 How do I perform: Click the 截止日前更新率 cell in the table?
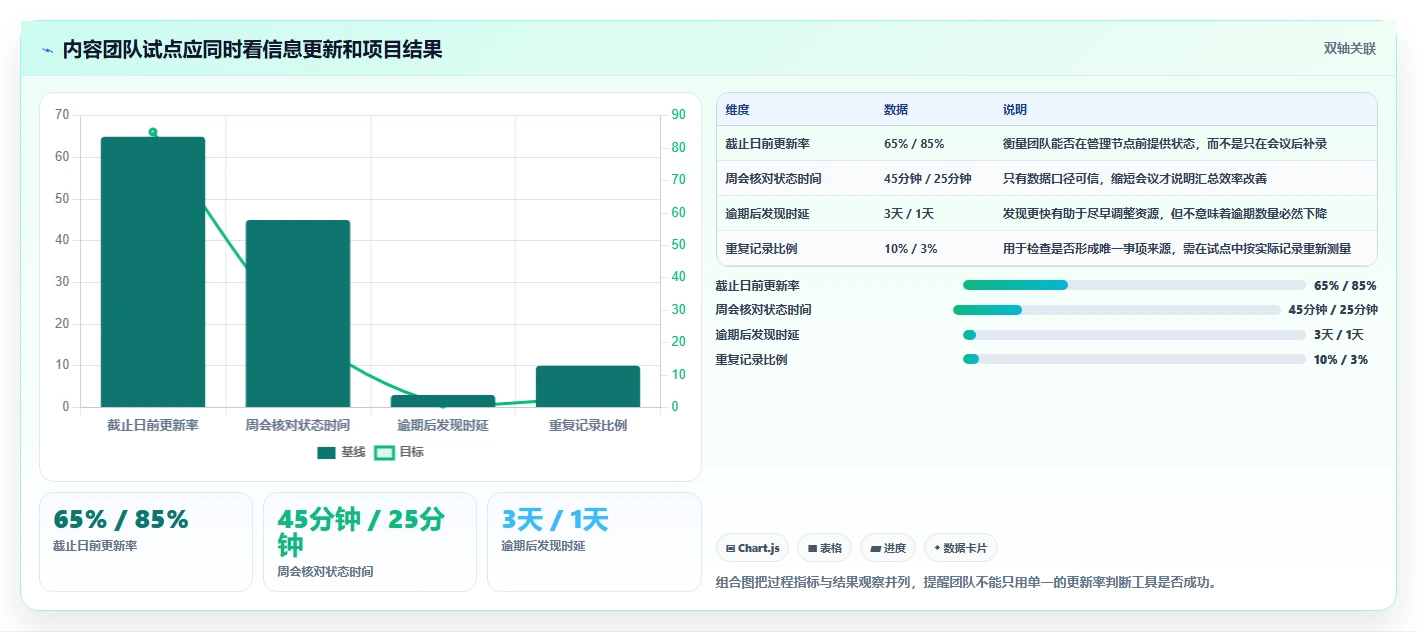(x=767, y=144)
